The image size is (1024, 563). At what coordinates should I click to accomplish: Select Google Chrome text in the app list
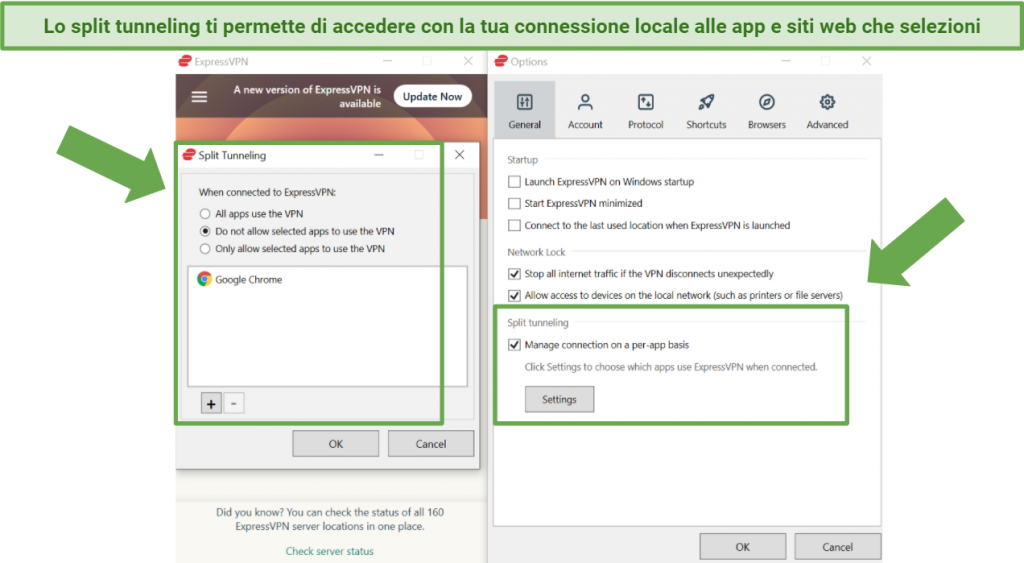click(249, 280)
